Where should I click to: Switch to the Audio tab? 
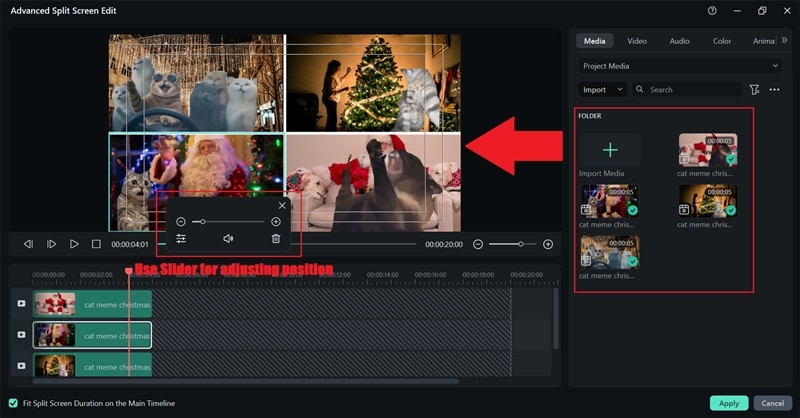[679, 41]
